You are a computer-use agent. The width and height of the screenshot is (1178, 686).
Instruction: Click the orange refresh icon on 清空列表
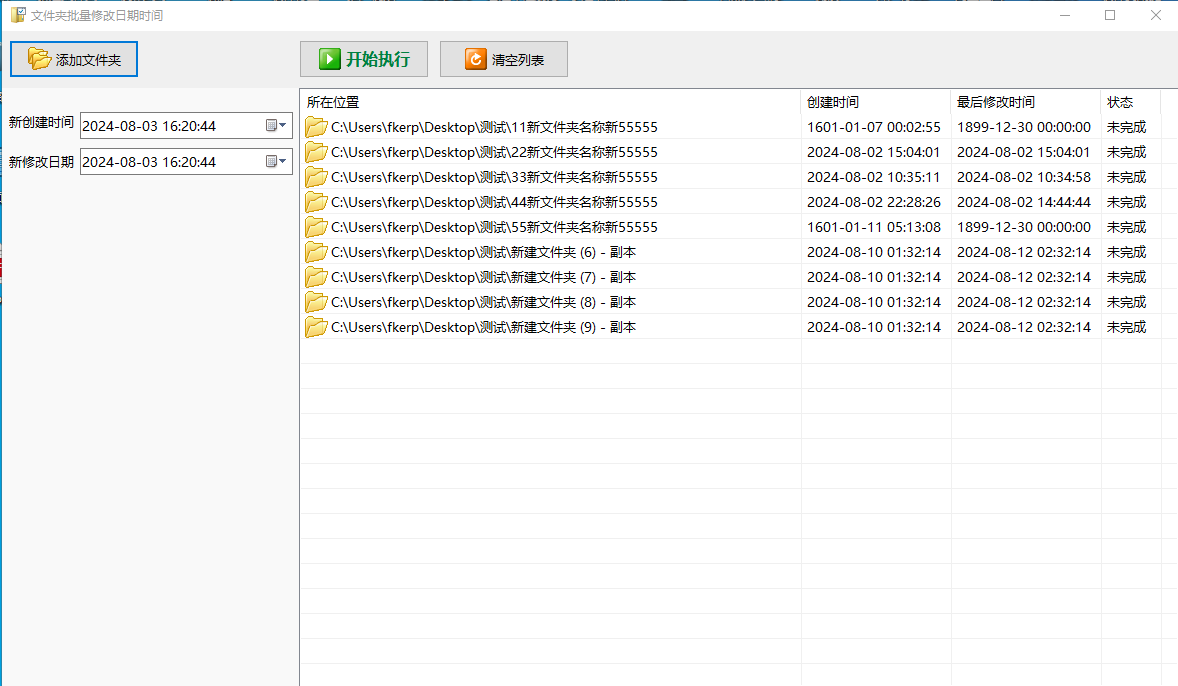(475, 59)
